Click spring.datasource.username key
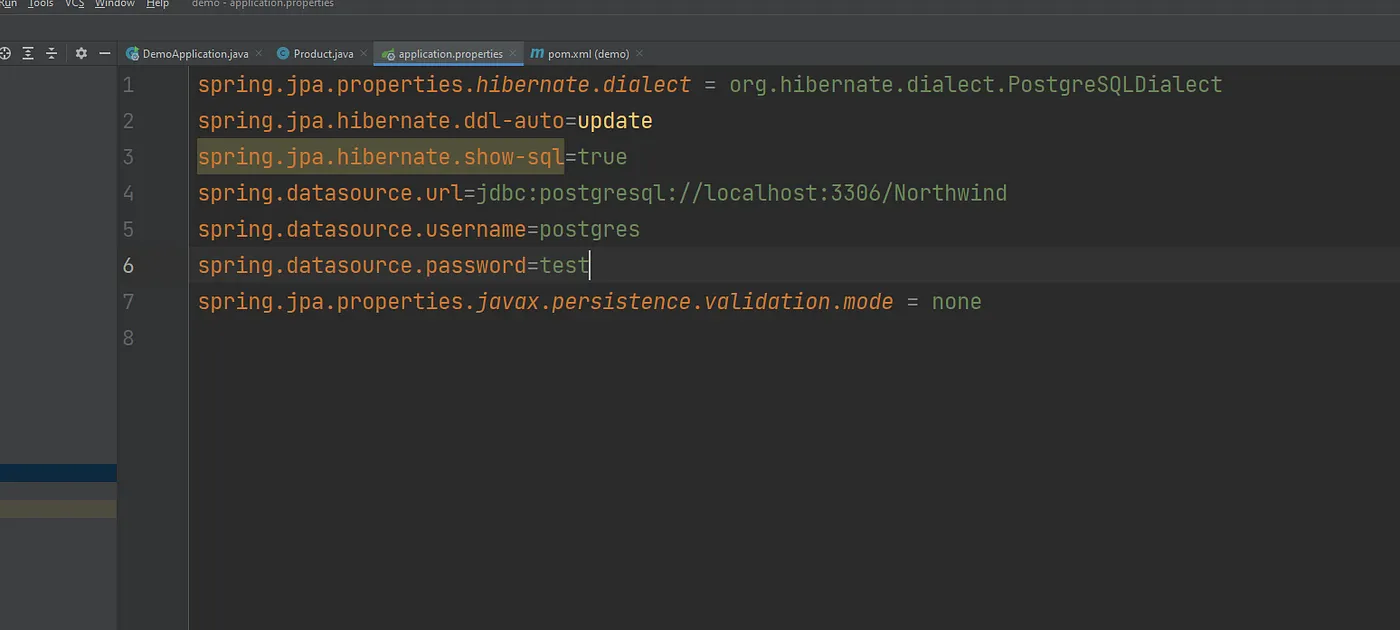 point(362,229)
